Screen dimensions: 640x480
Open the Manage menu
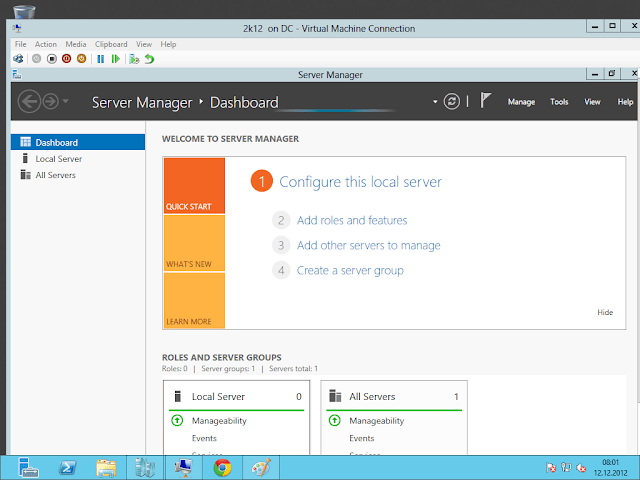(521, 102)
